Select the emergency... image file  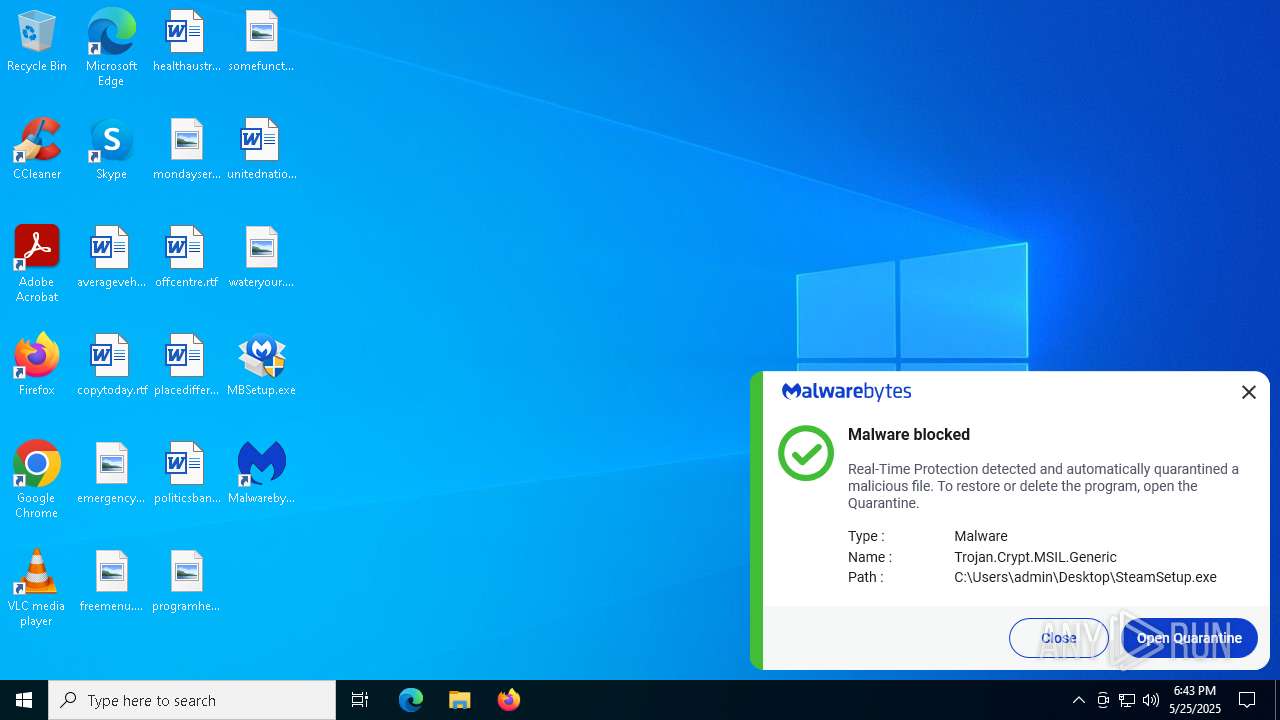[111, 474]
